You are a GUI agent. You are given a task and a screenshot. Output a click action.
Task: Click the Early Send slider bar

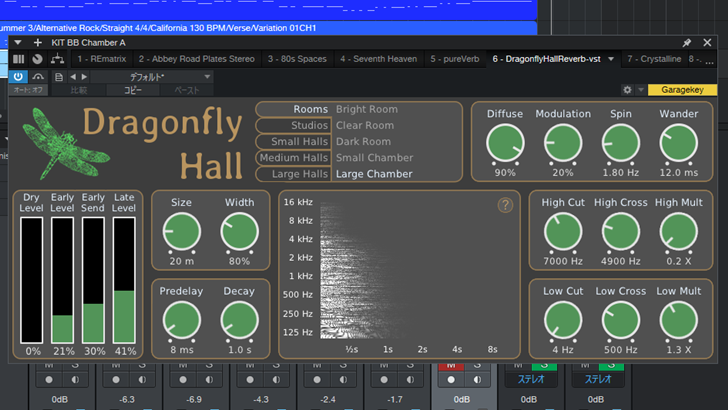(x=93, y=280)
